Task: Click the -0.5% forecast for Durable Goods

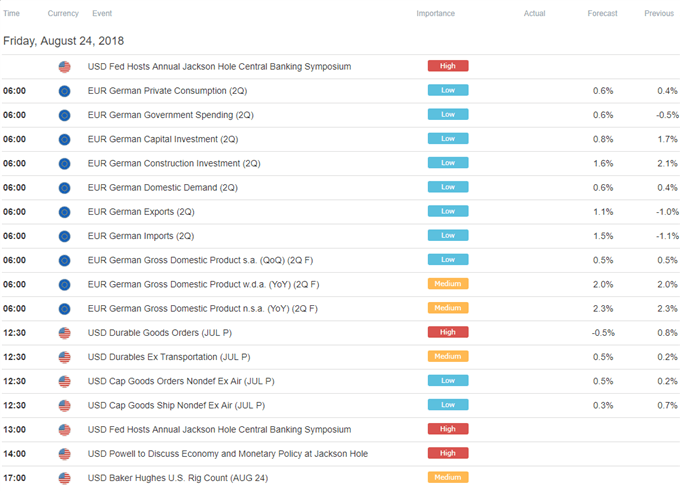Action: 603,333
